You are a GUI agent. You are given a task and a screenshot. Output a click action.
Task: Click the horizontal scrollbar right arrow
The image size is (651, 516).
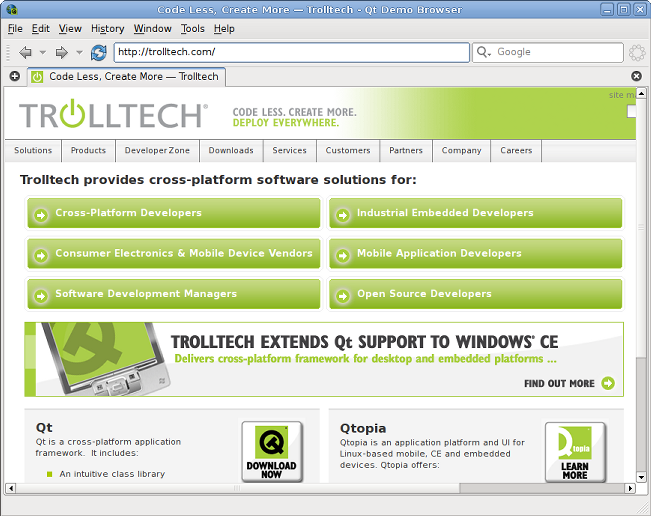coord(631,488)
